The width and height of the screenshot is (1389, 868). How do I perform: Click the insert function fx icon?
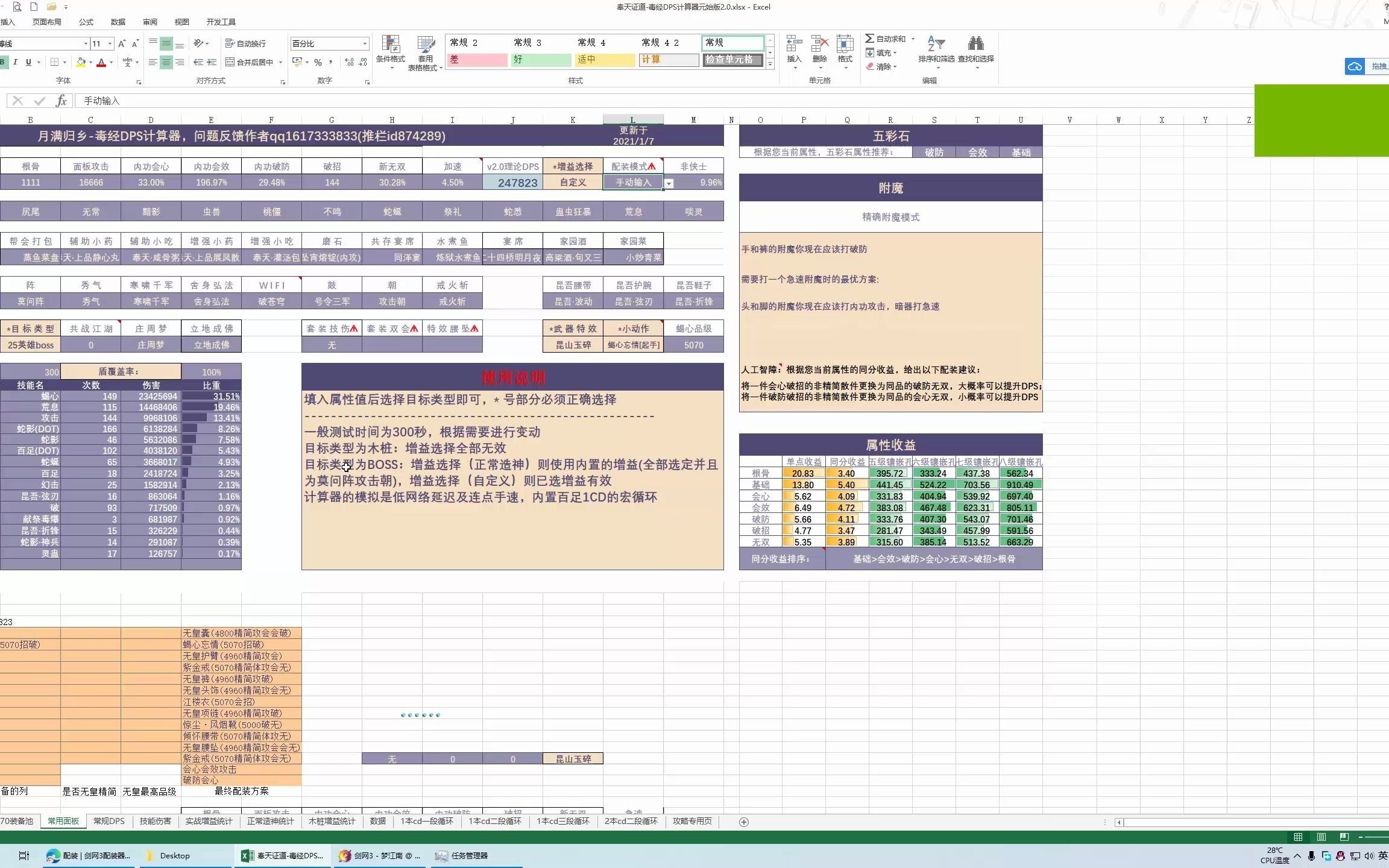pos(61,101)
